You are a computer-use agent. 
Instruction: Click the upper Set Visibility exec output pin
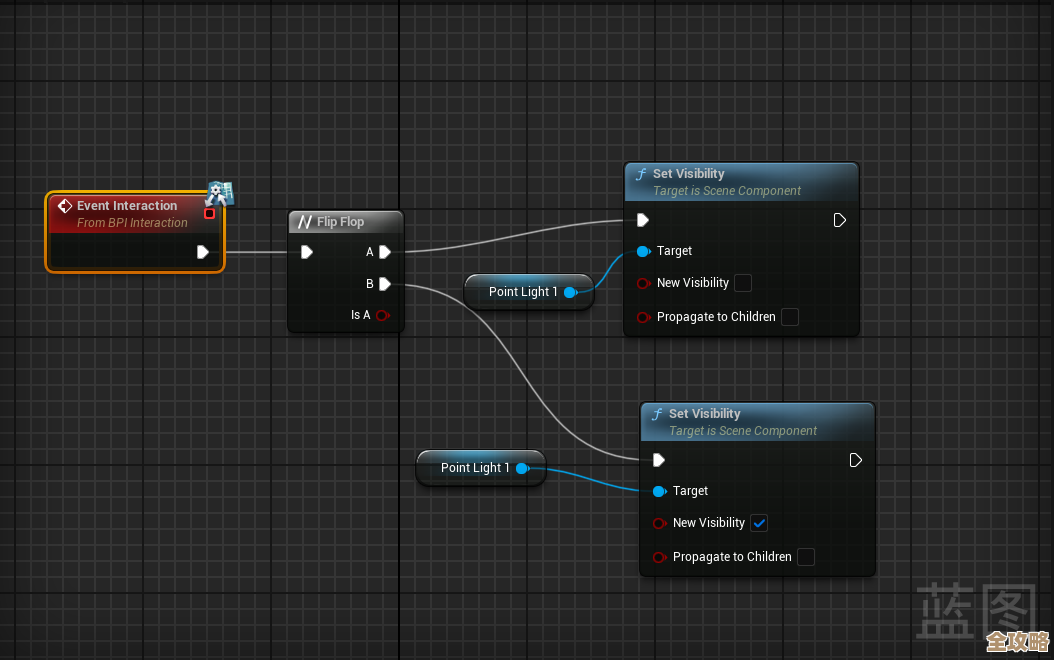point(840,220)
